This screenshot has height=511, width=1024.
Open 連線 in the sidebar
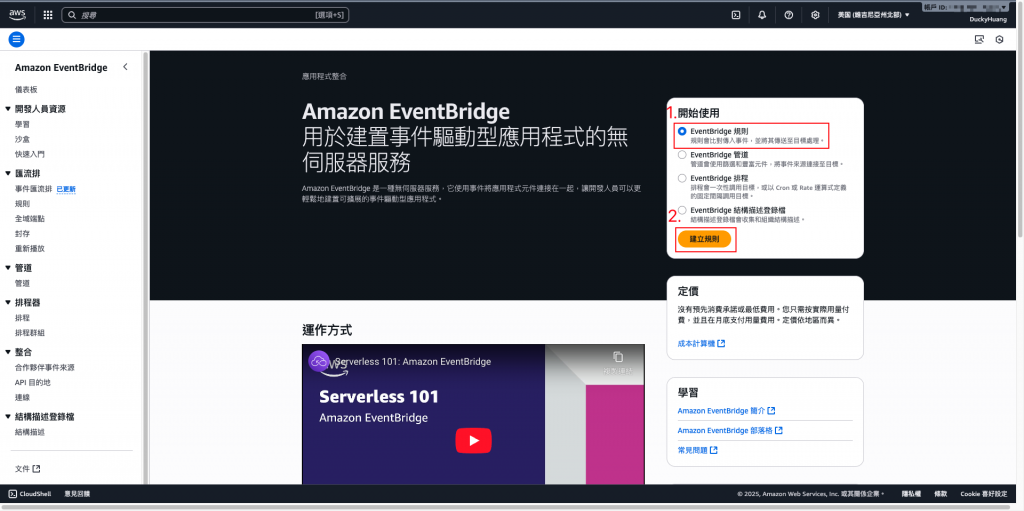coord(22,398)
